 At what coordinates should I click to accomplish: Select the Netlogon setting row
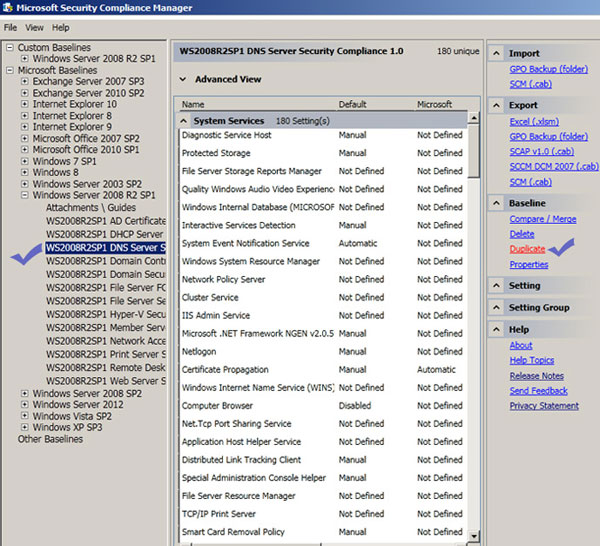pyautogui.click(x=323, y=352)
